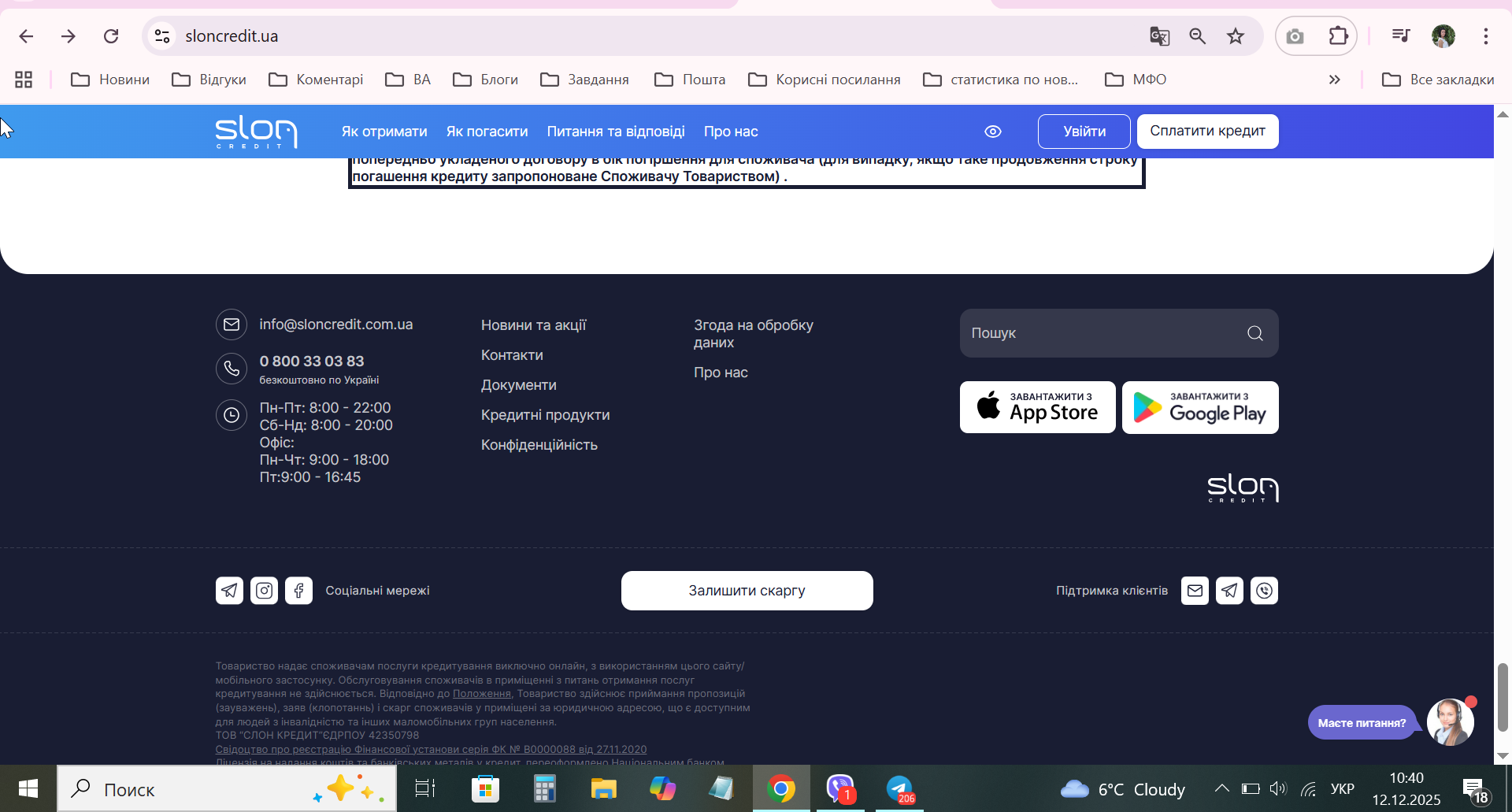This screenshot has height=812, width=1512.
Task: Open the Новини та акції footer link
Action: [x=534, y=325]
